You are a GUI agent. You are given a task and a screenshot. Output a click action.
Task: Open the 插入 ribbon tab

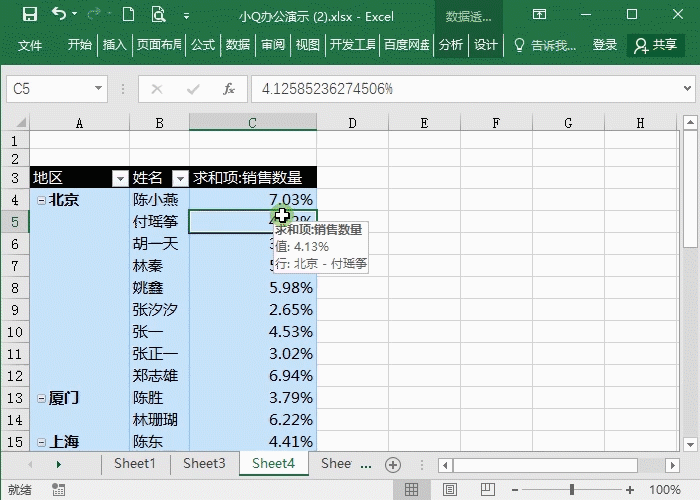(x=115, y=45)
